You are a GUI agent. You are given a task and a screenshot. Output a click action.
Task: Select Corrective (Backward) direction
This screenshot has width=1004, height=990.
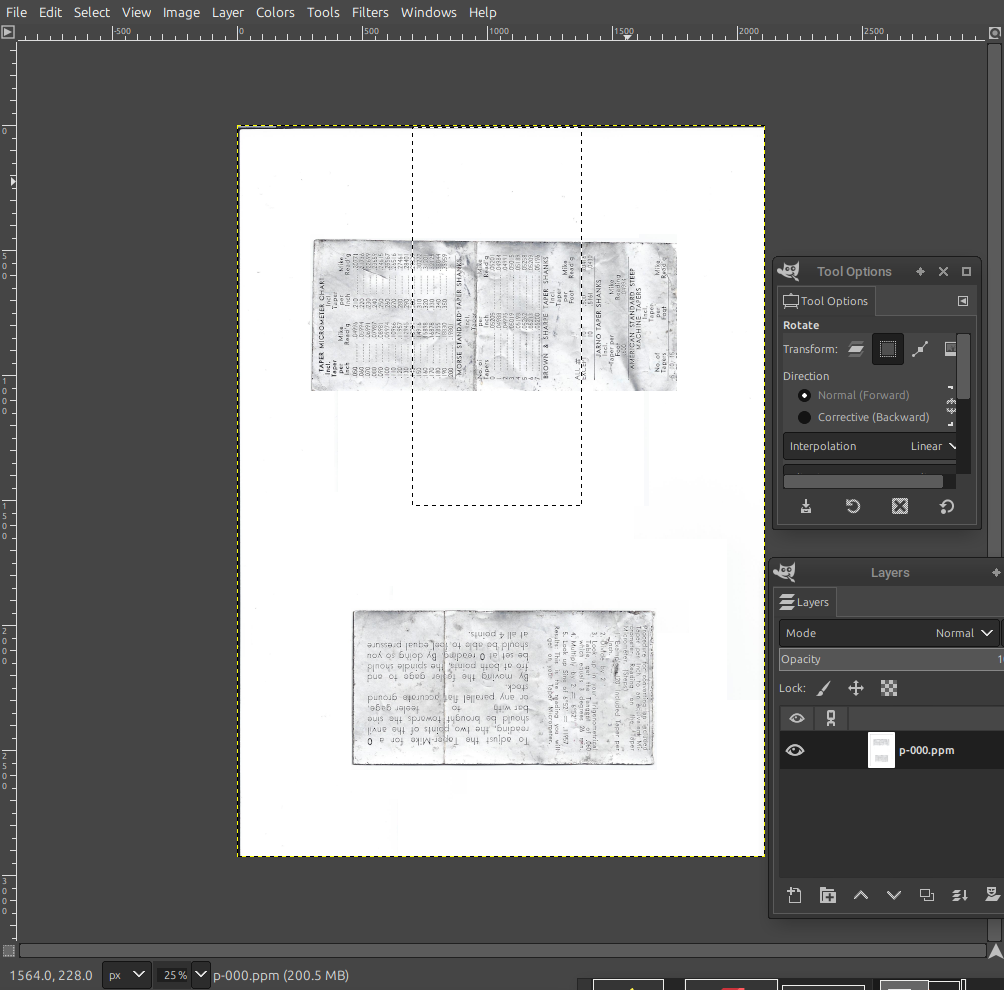click(805, 417)
